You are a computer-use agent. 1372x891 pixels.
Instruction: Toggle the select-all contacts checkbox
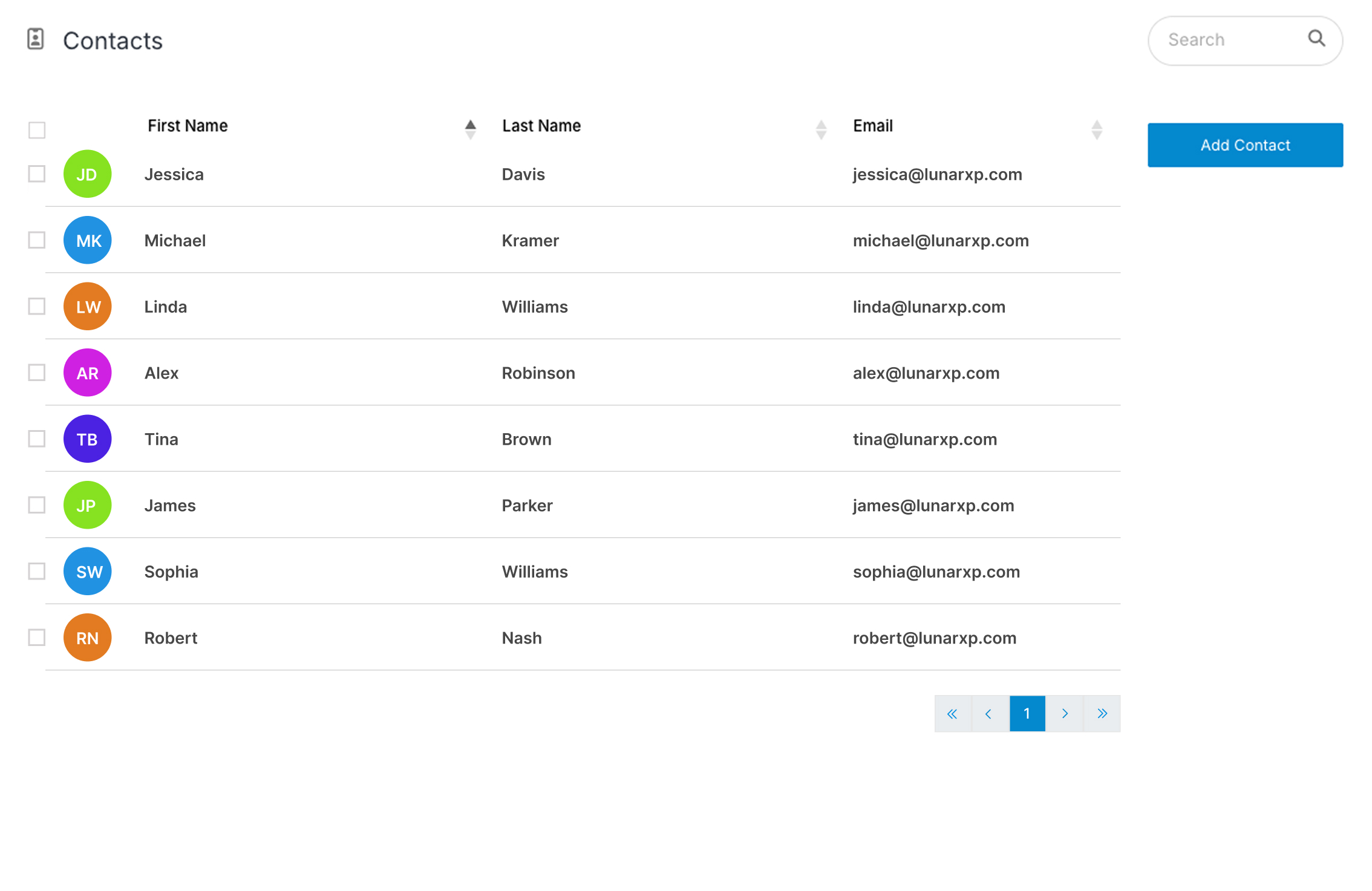click(x=37, y=130)
